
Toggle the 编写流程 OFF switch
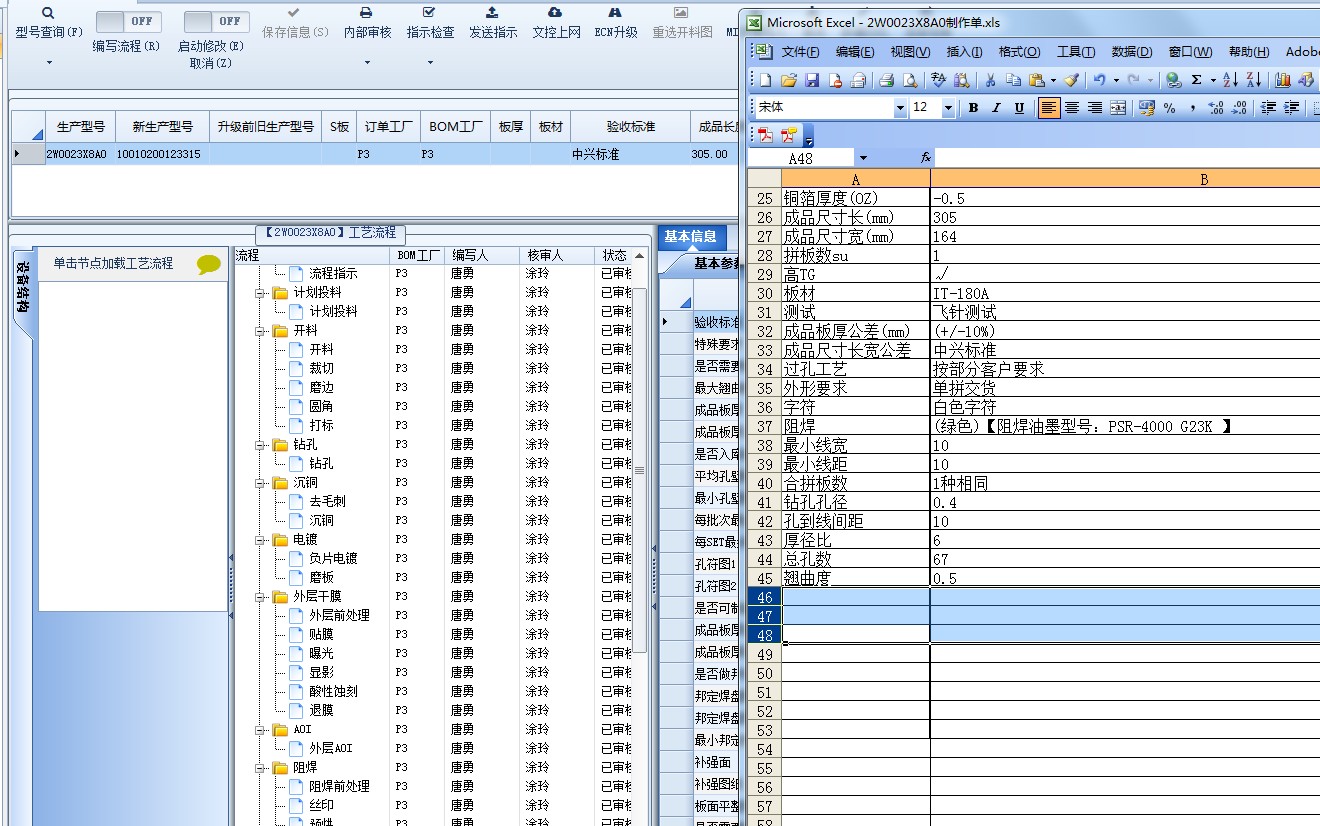(129, 21)
